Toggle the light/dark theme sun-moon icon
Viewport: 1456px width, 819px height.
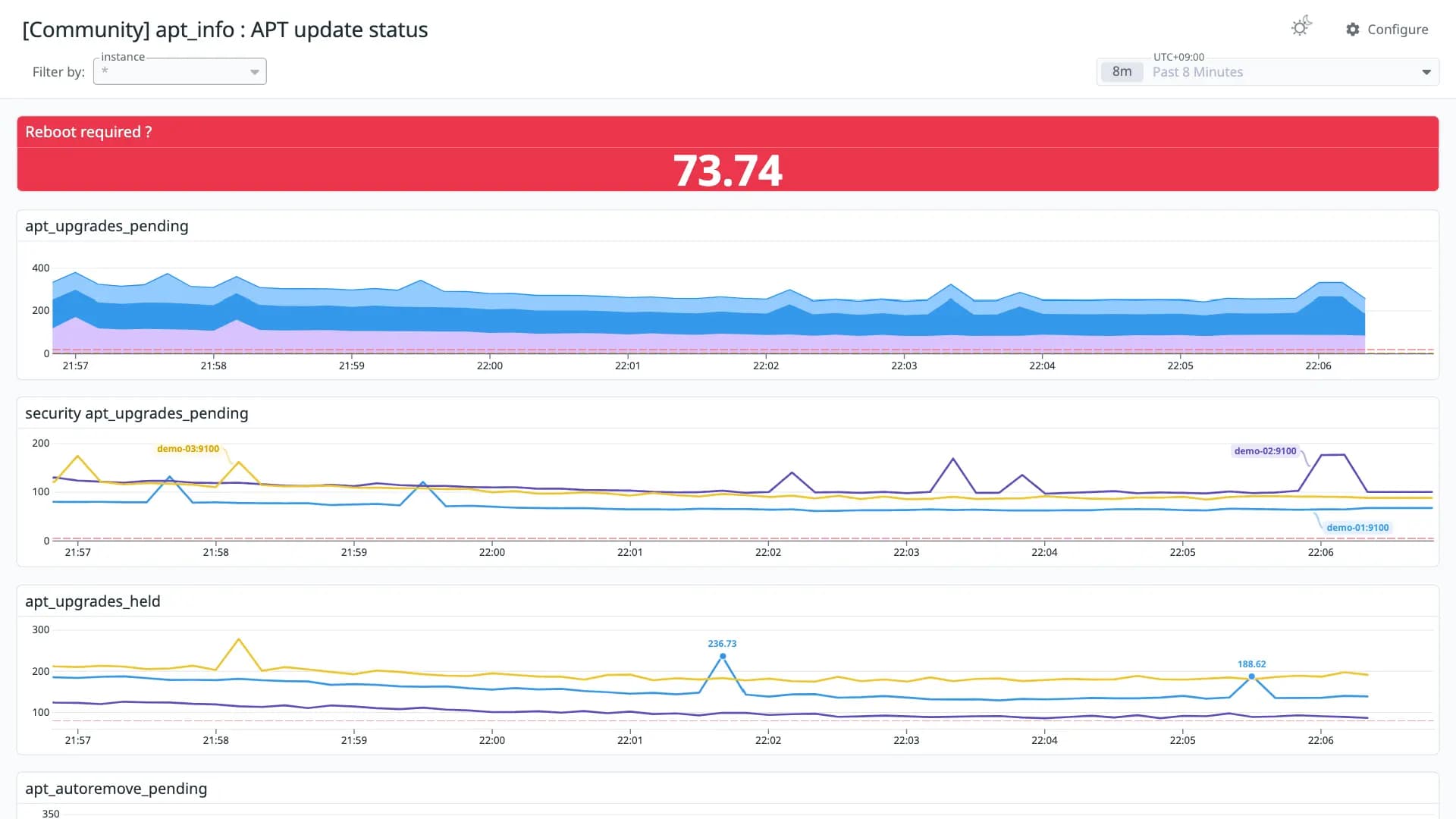(x=1301, y=27)
